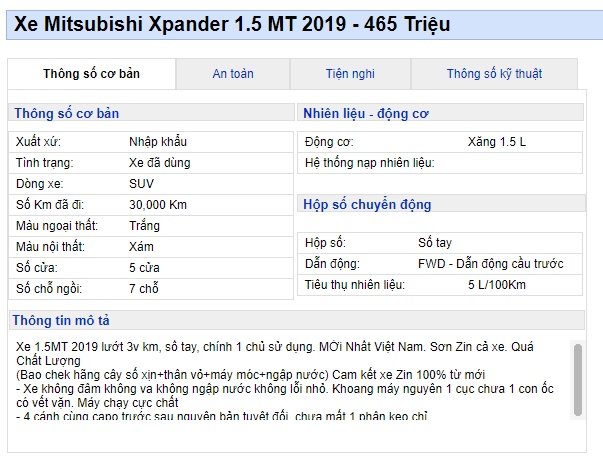Viewport: 603px width, 458px height.
Task: Click the 30,000 Km mileage value
Action: click(x=158, y=205)
